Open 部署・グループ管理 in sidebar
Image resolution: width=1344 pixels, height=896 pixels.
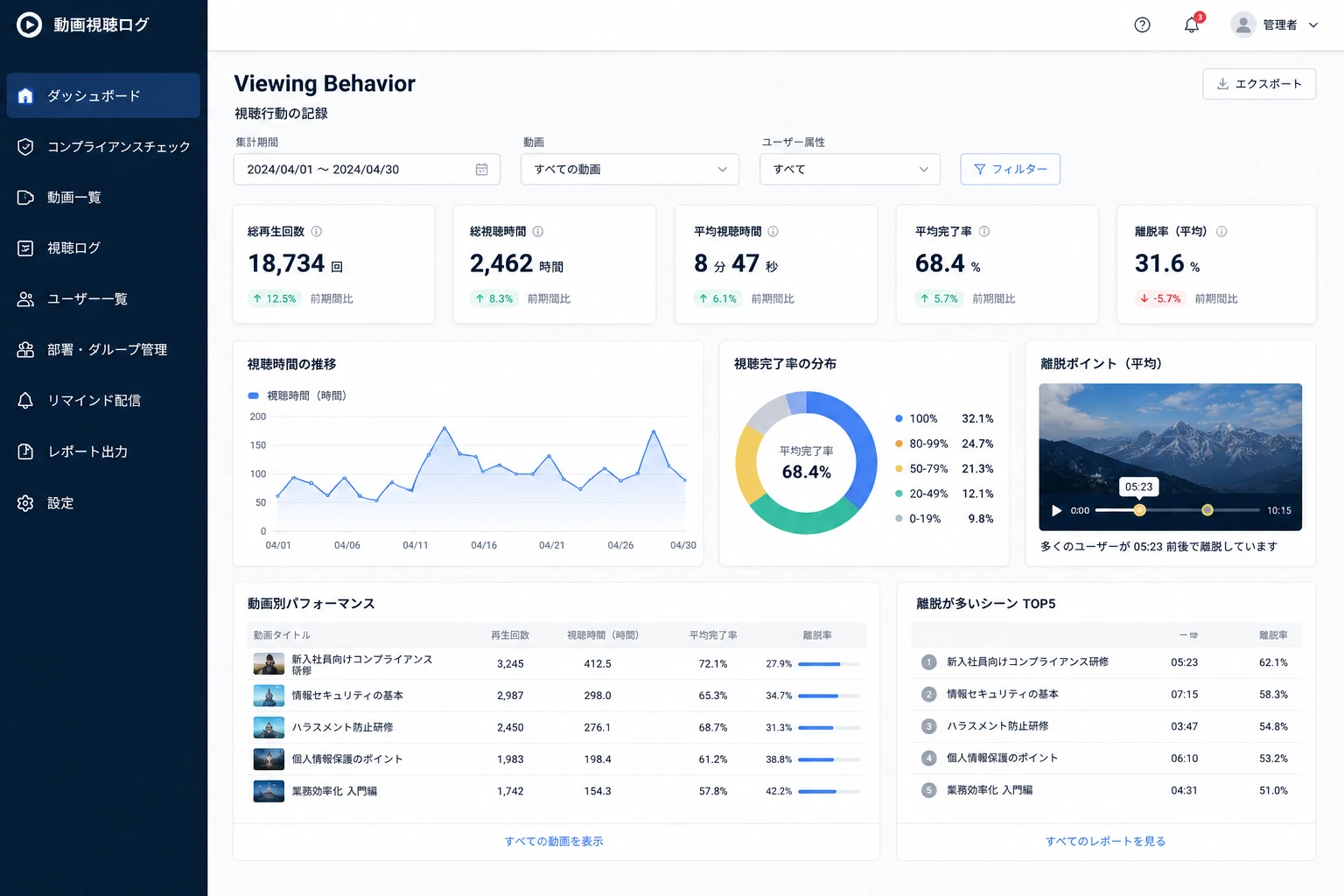tap(103, 349)
